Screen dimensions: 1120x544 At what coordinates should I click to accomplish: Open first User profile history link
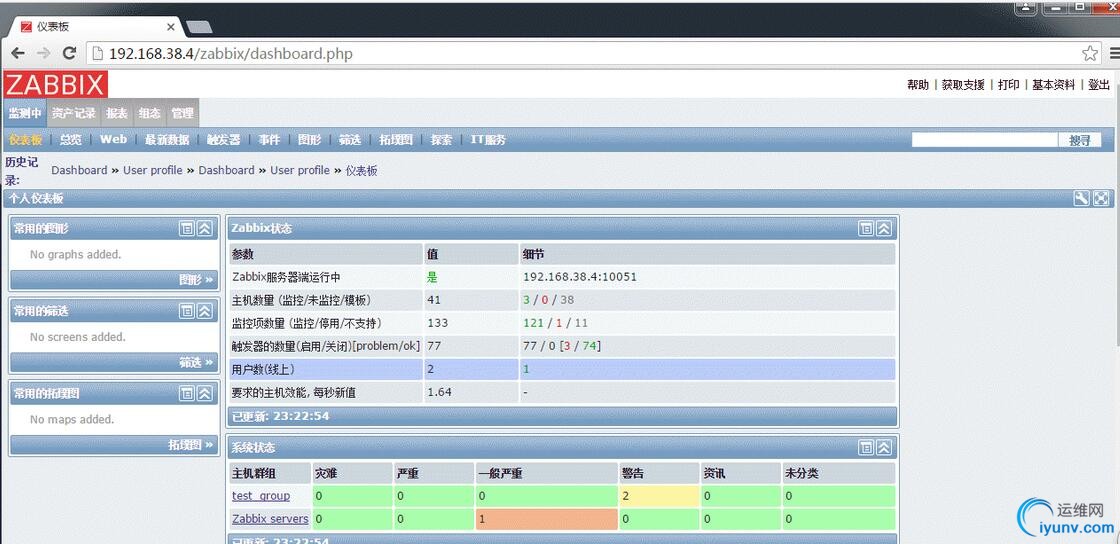(x=153, y=170)
